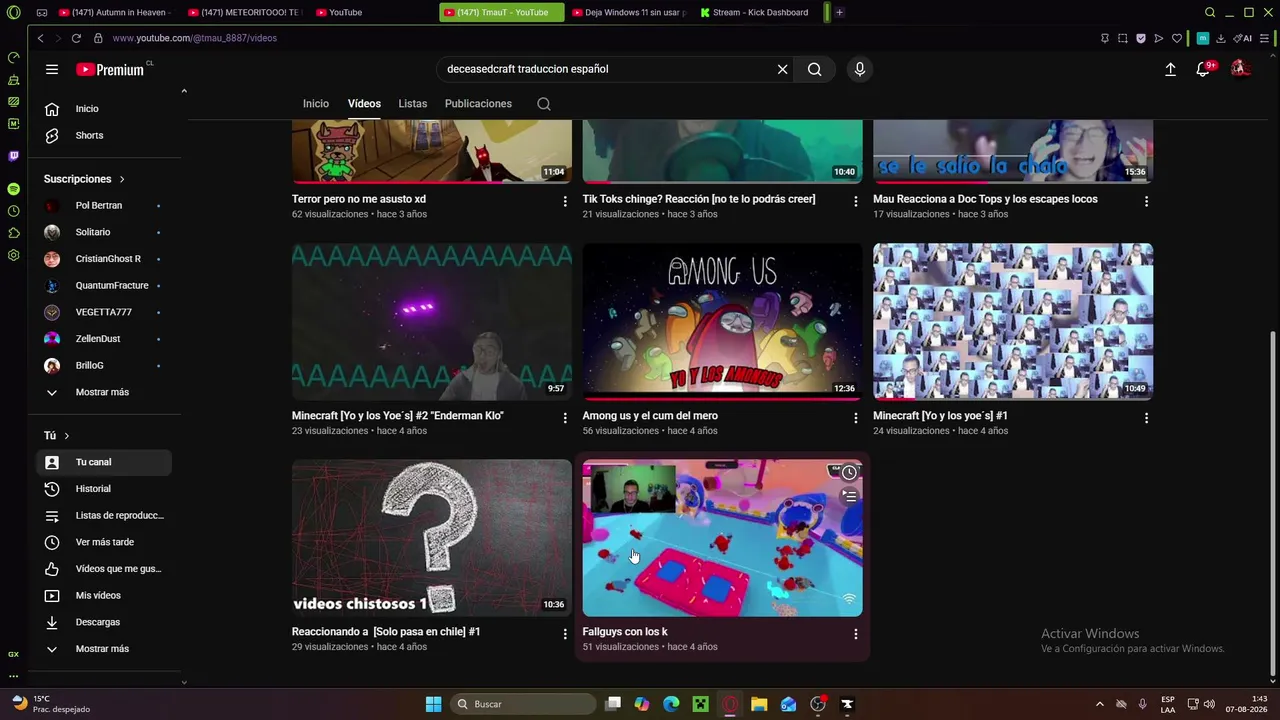Image resolution: width=1280 pixels, height=720 pixels.
Task: Go back to the previous page
Action: coord(40,38)
